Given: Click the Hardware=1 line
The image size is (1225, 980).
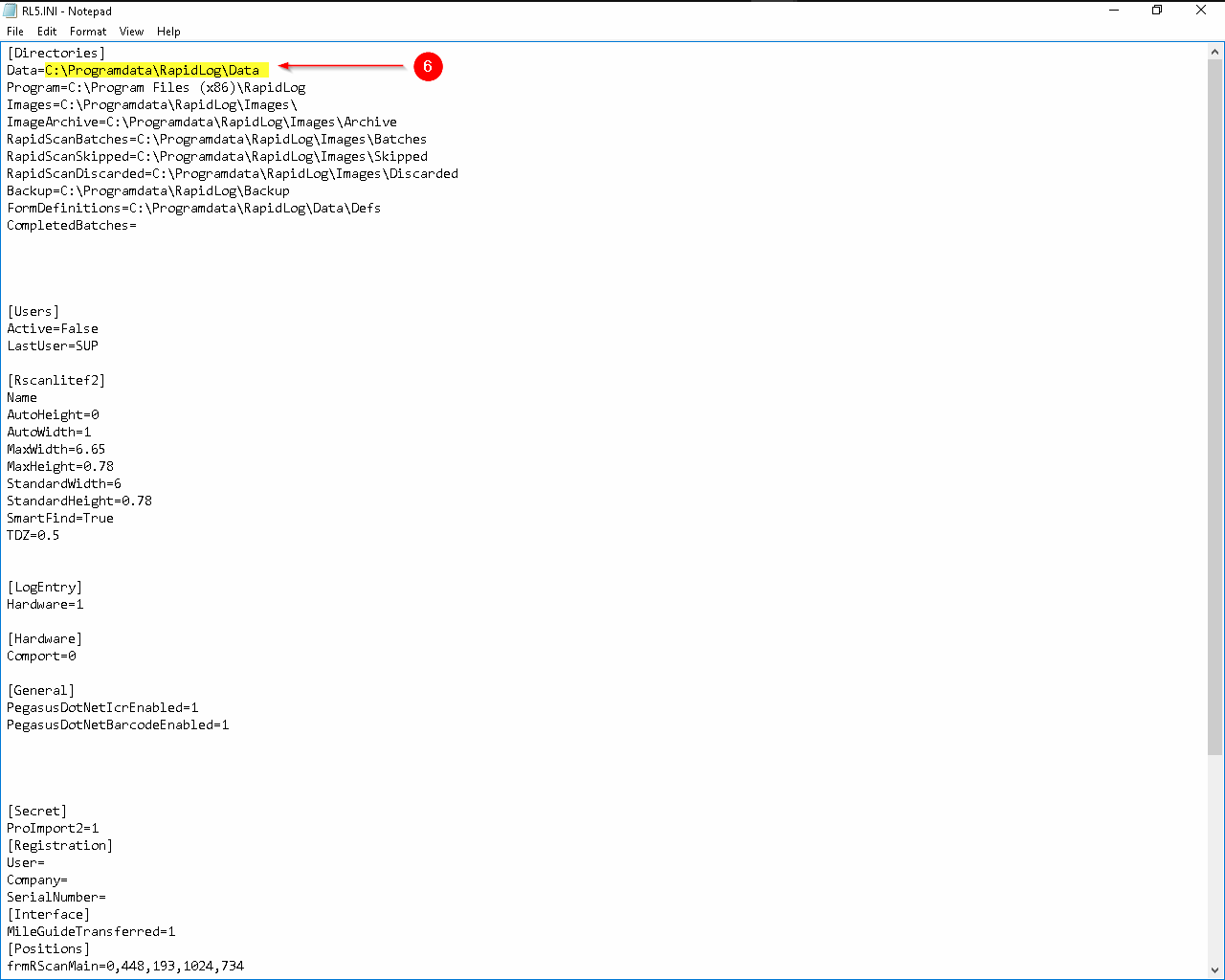Looking at the screenshot, I should tap(45, 604).
